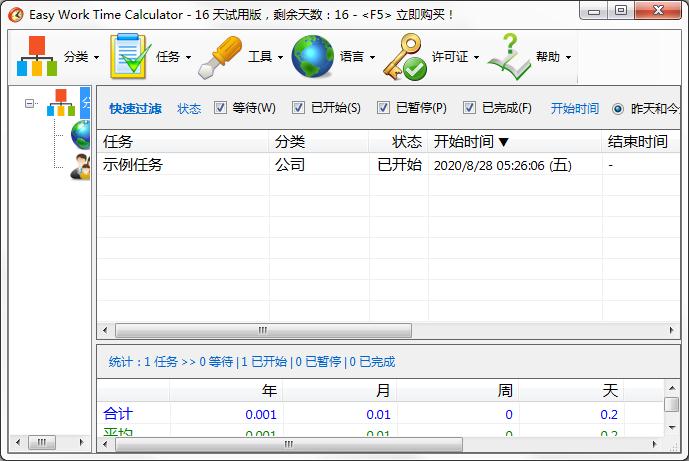Uncheck the 已完成(F) filter checkbox
Image resolution: width=689 pixels, height=461 pixels.
(x=469, y=108)
